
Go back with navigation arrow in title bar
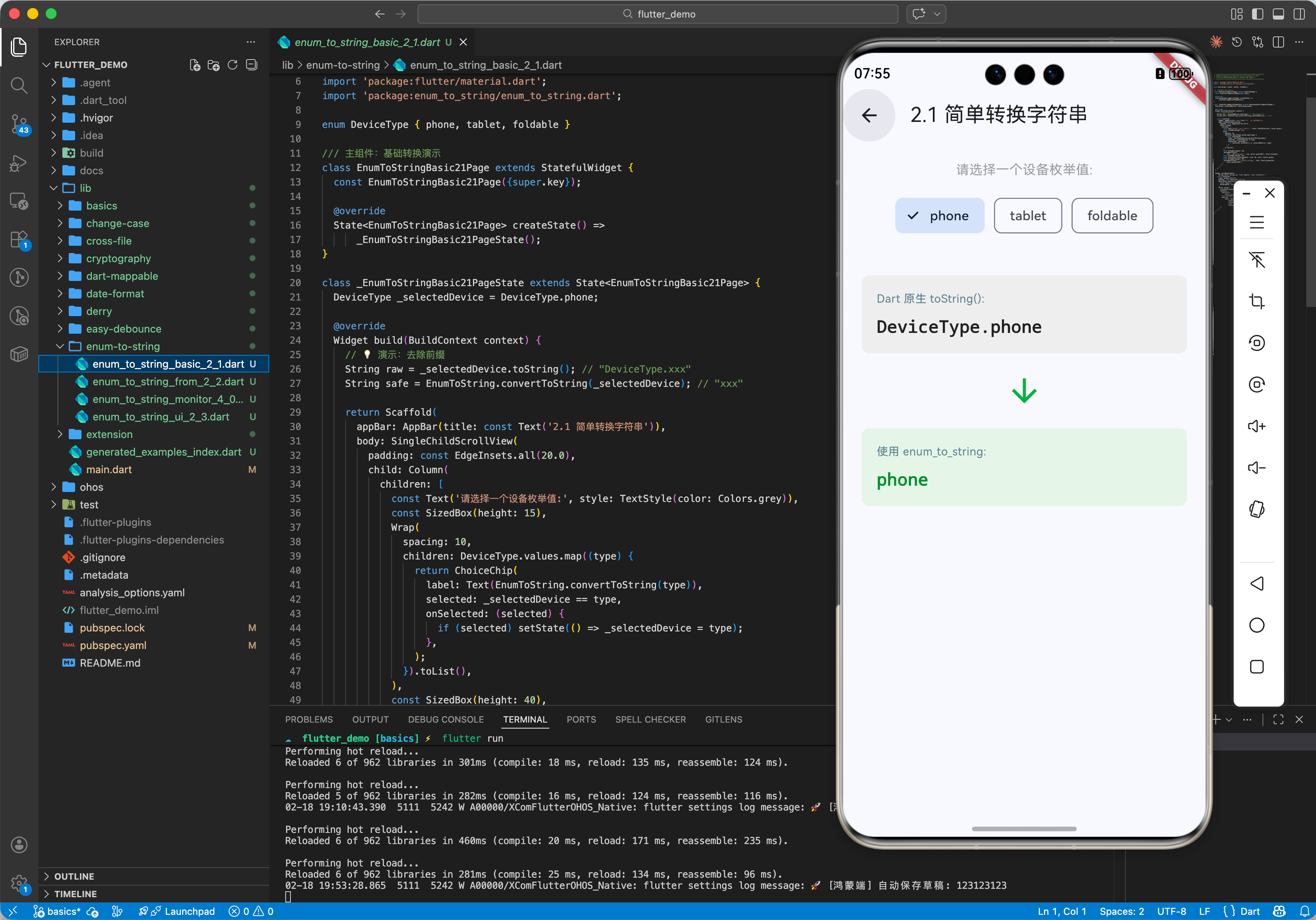point(380,14)
